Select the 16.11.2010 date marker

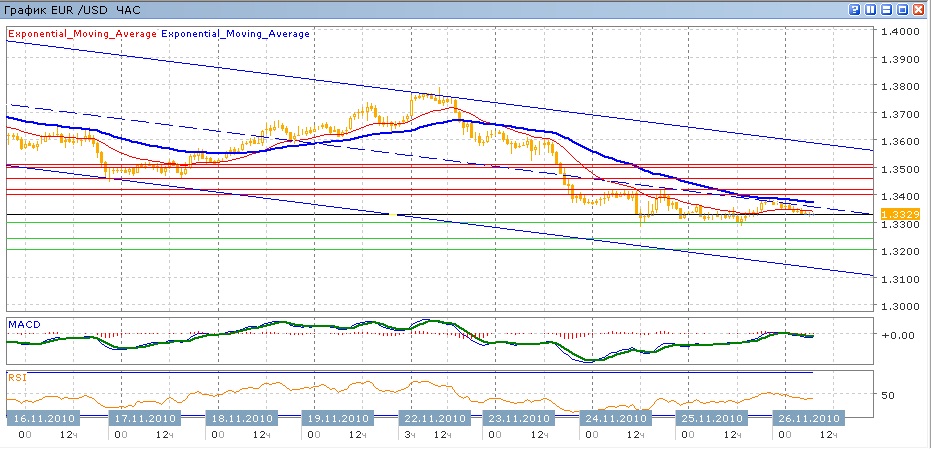pos(42,418)
